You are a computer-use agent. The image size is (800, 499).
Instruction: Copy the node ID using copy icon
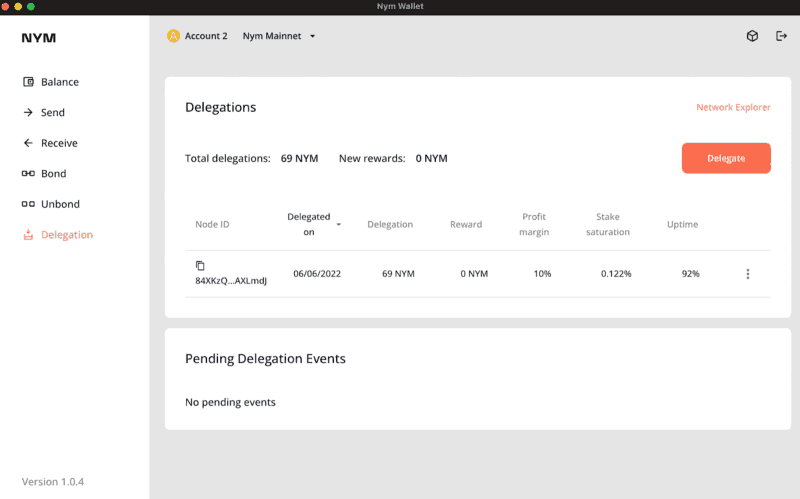point(200,265)
